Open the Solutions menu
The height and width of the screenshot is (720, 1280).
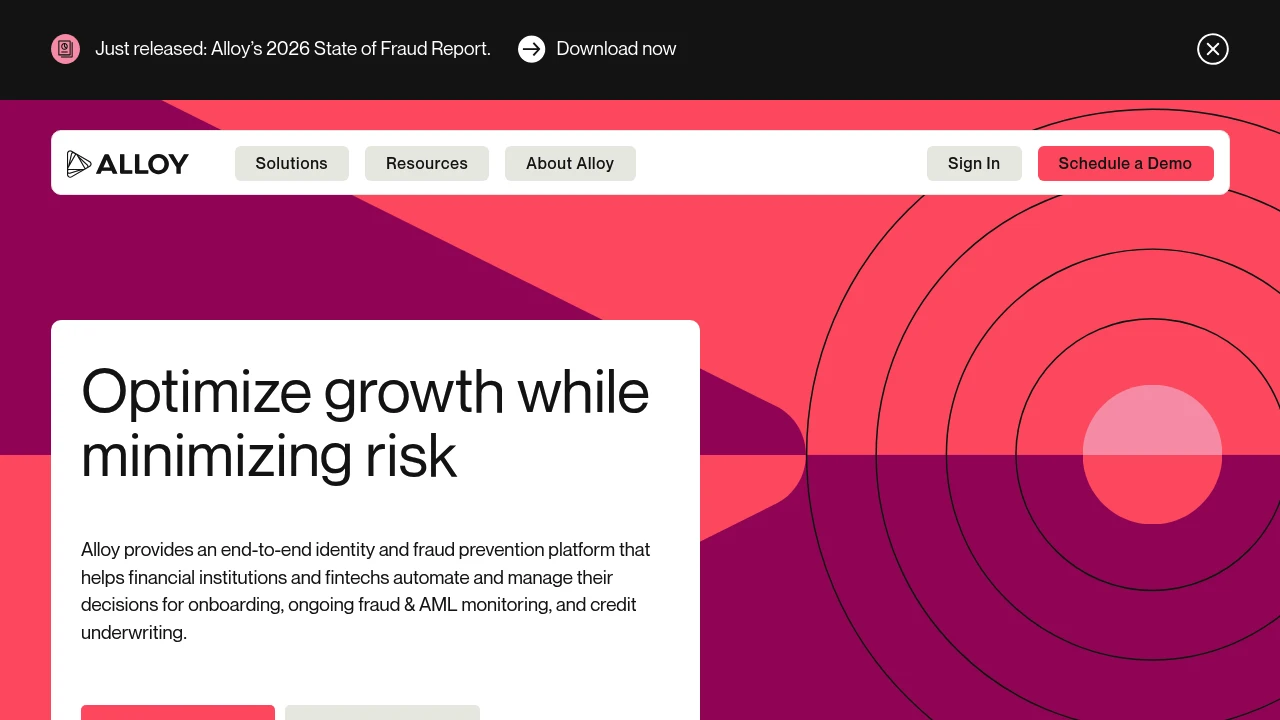(x=291, y=164)
